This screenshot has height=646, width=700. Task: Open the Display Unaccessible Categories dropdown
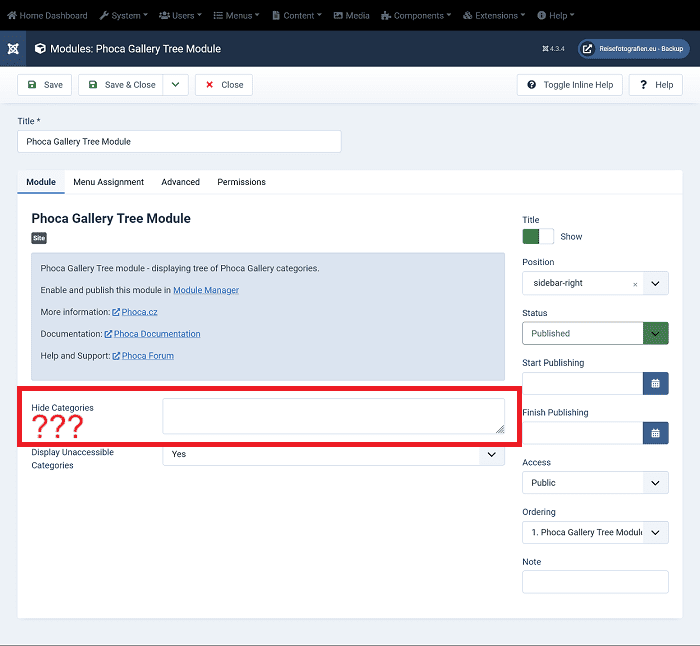tap(333, 454)
